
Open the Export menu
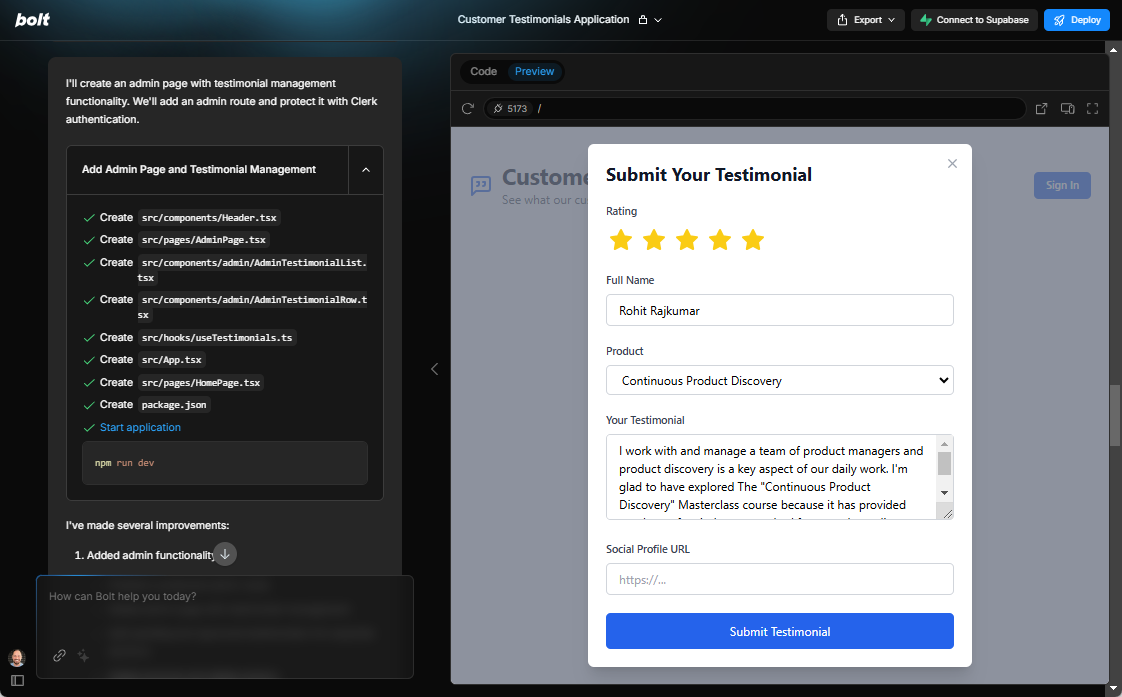tap(865, 19)
